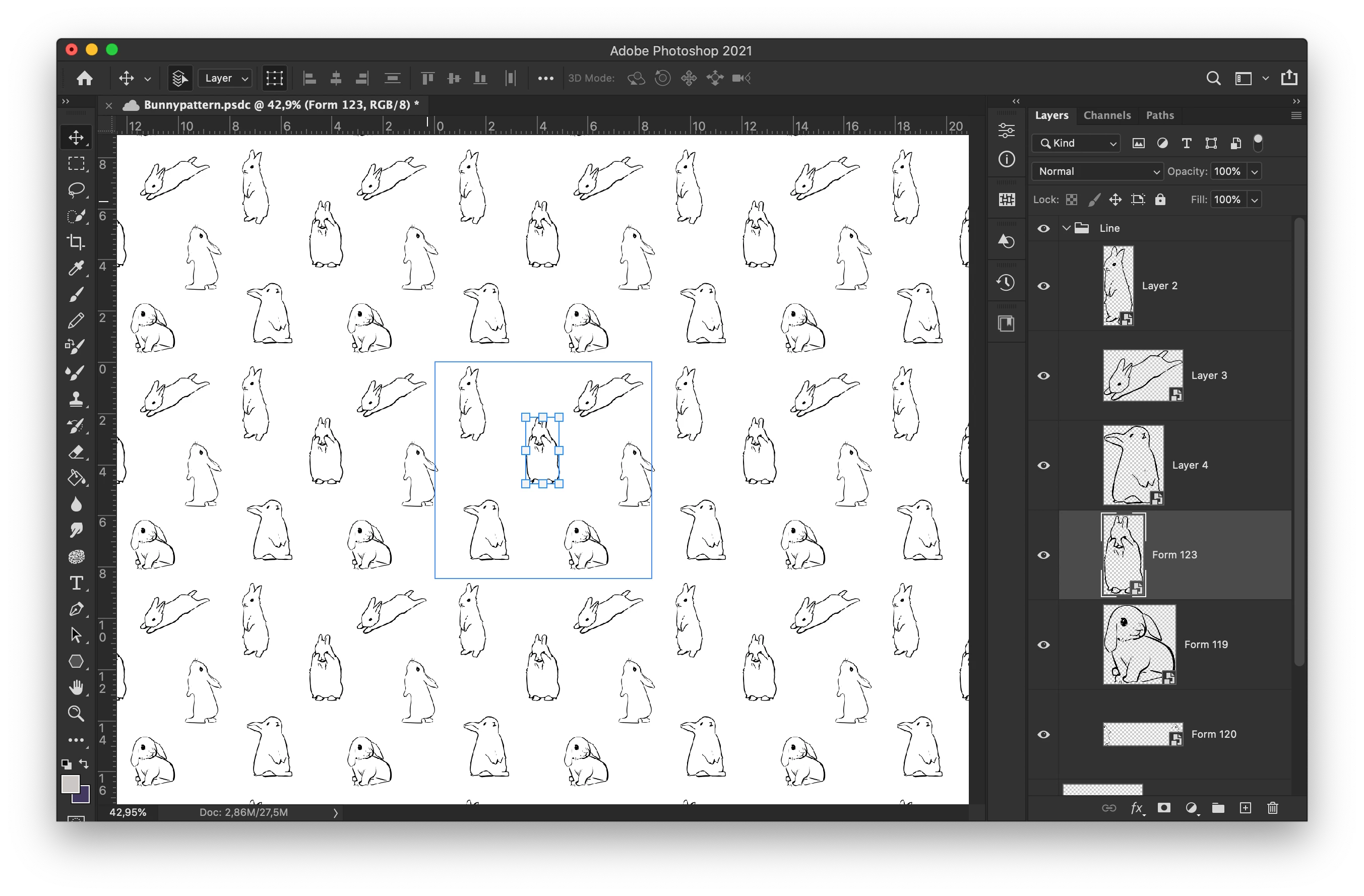The width and height of the screenshot is (1364, 896).
Task: Open the Normal blend mode dropdown
Action: pyautogui.click(x=1097, y=171)
